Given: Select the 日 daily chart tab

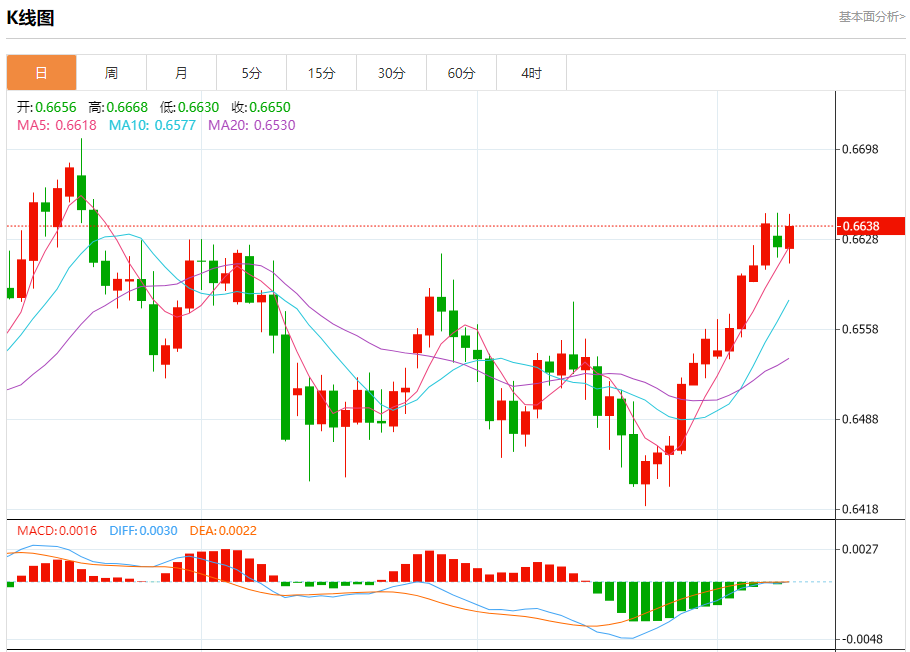Looking at the screenshot, I should (x=41, y=73).
